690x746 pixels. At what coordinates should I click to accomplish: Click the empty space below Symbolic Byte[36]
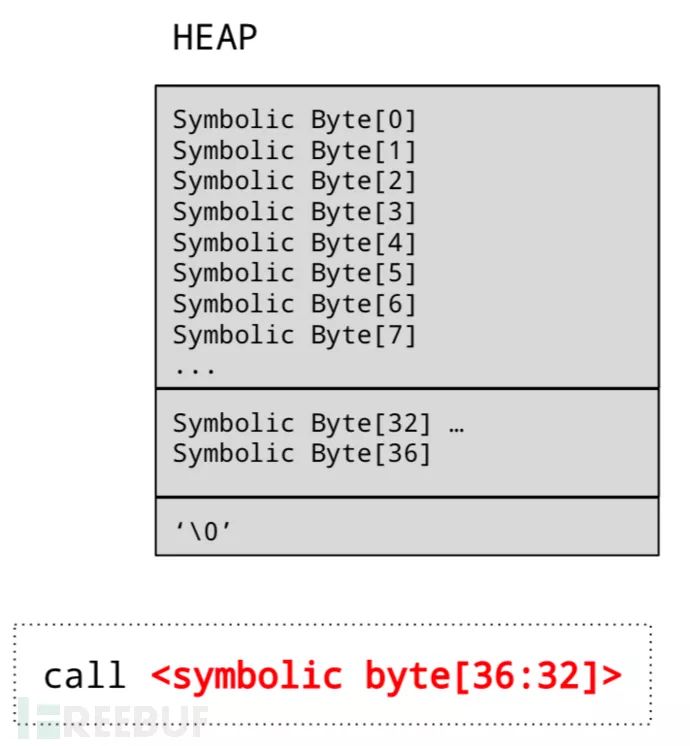(406, 480)
